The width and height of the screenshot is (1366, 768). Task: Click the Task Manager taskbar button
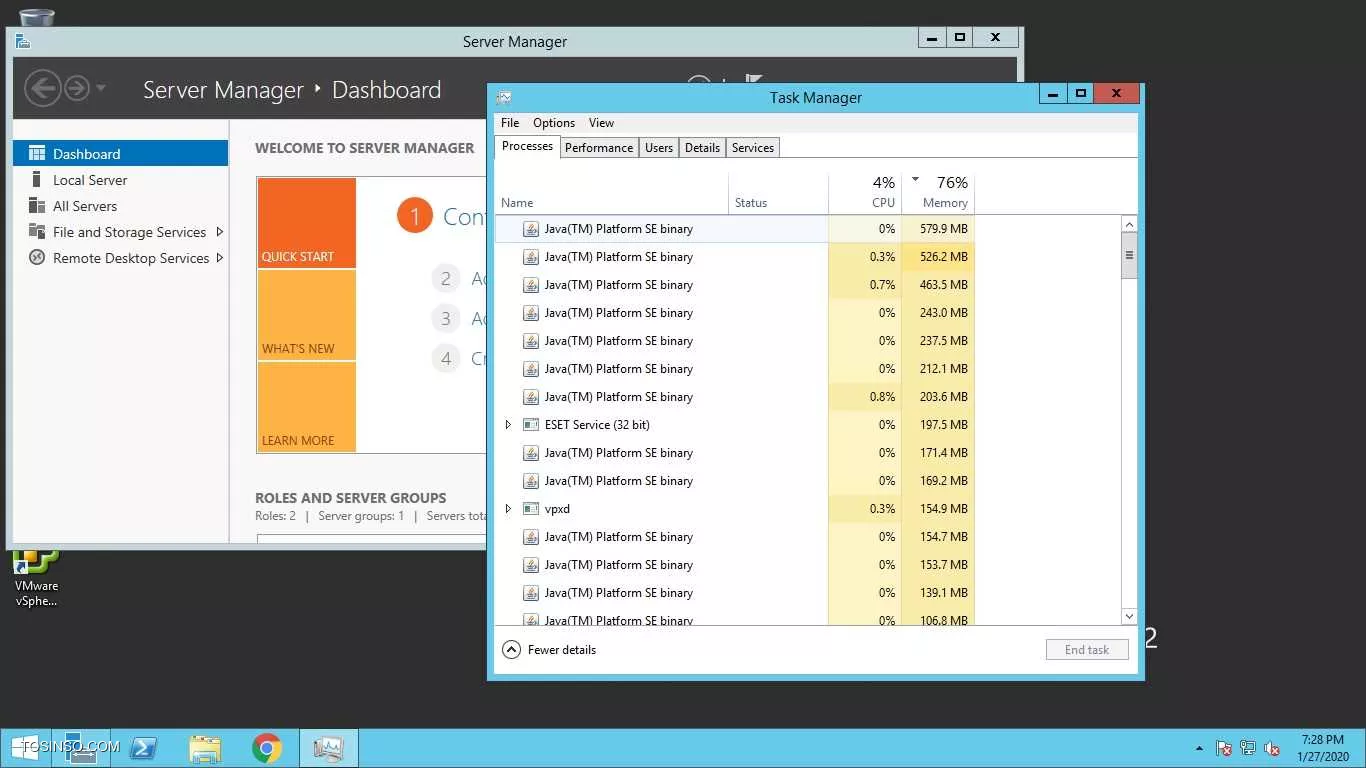point(328,748)
